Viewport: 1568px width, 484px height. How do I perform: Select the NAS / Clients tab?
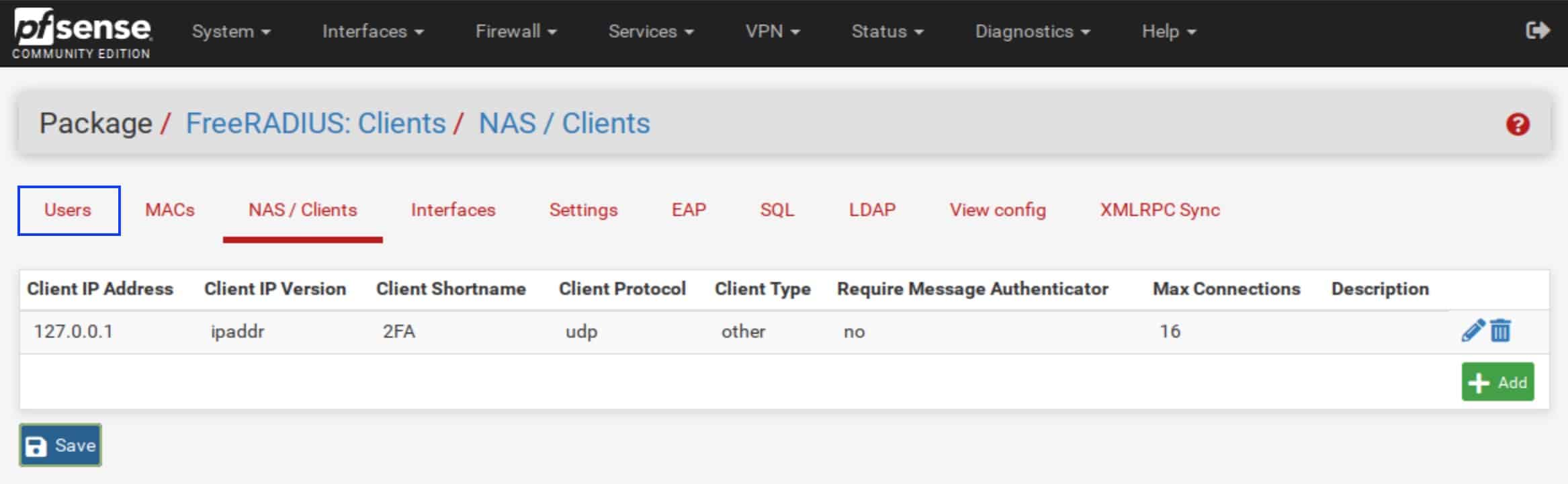pos(303,210)
